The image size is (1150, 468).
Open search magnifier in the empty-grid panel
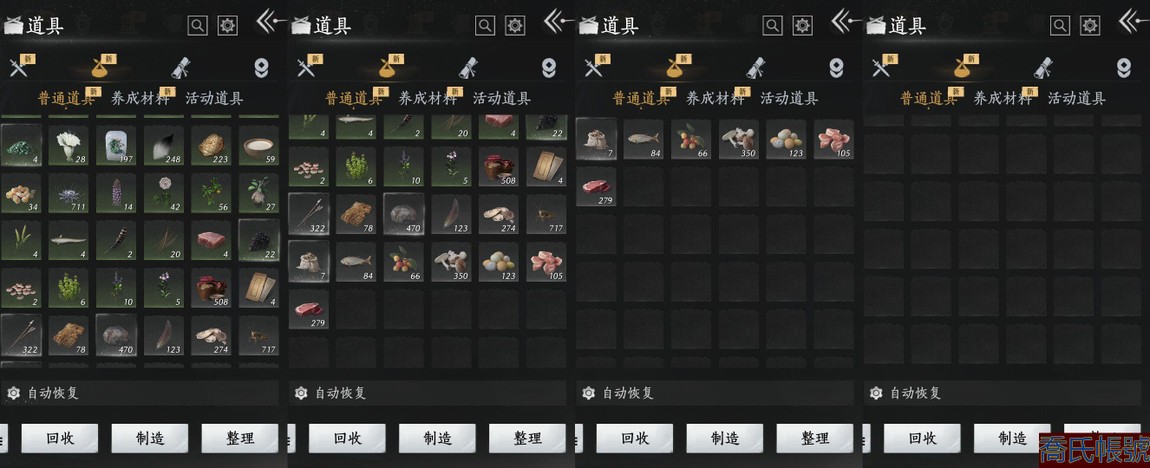point(1060,26)
